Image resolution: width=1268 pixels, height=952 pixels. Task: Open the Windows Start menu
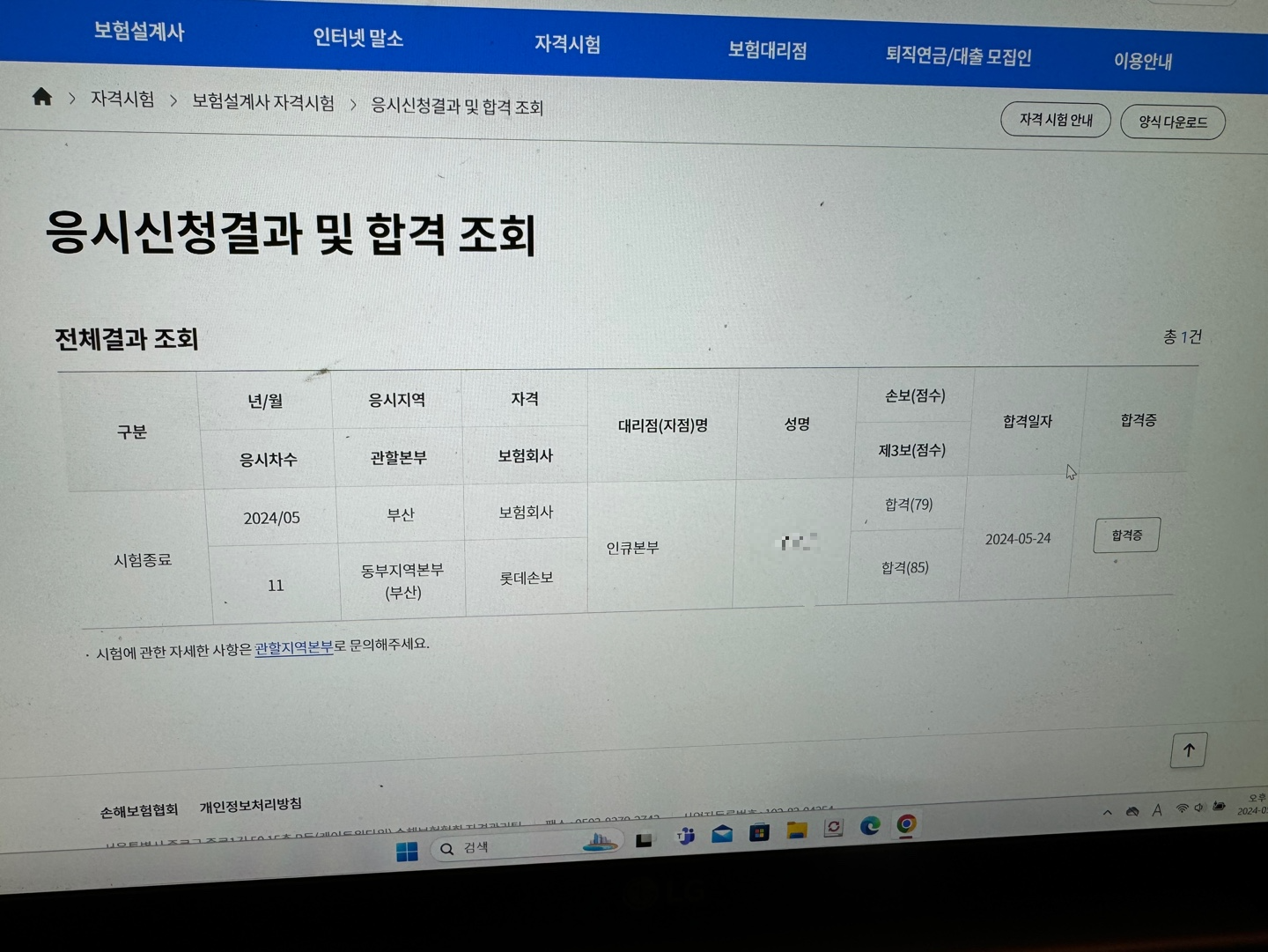[x=407, y=852]
